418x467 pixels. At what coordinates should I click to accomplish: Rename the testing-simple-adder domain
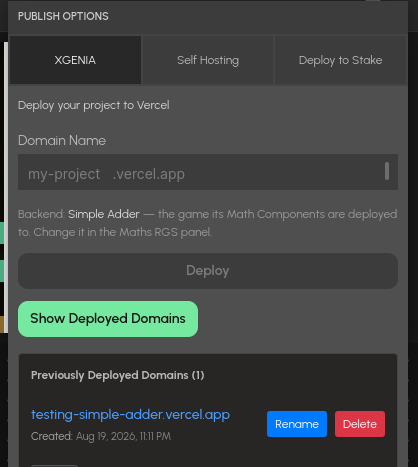click(x=297, y=424)
